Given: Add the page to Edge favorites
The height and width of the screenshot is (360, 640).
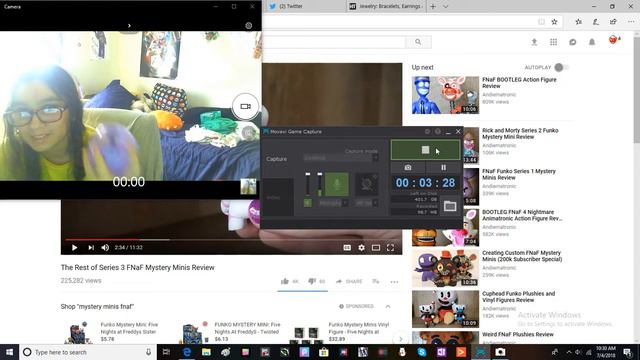Looking at the screenshot, I should coord(554,22).
